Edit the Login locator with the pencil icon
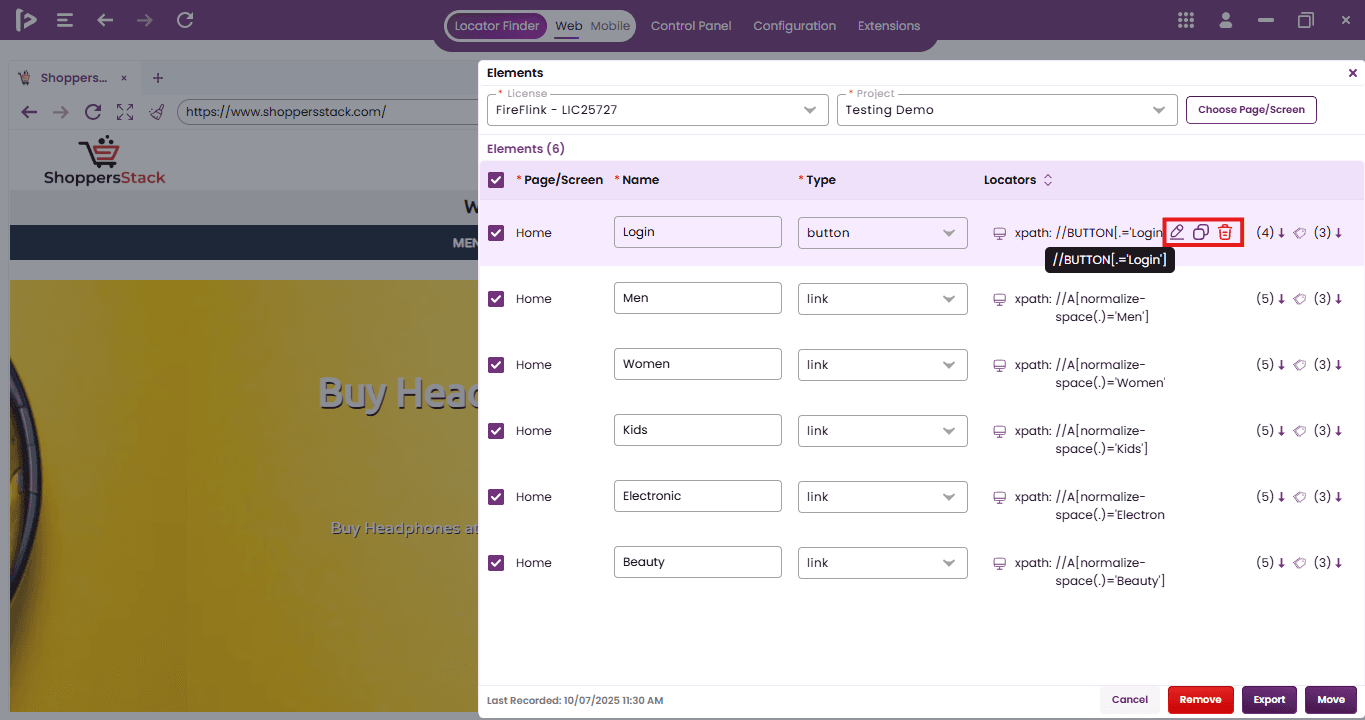 (x=1177, y=233)
